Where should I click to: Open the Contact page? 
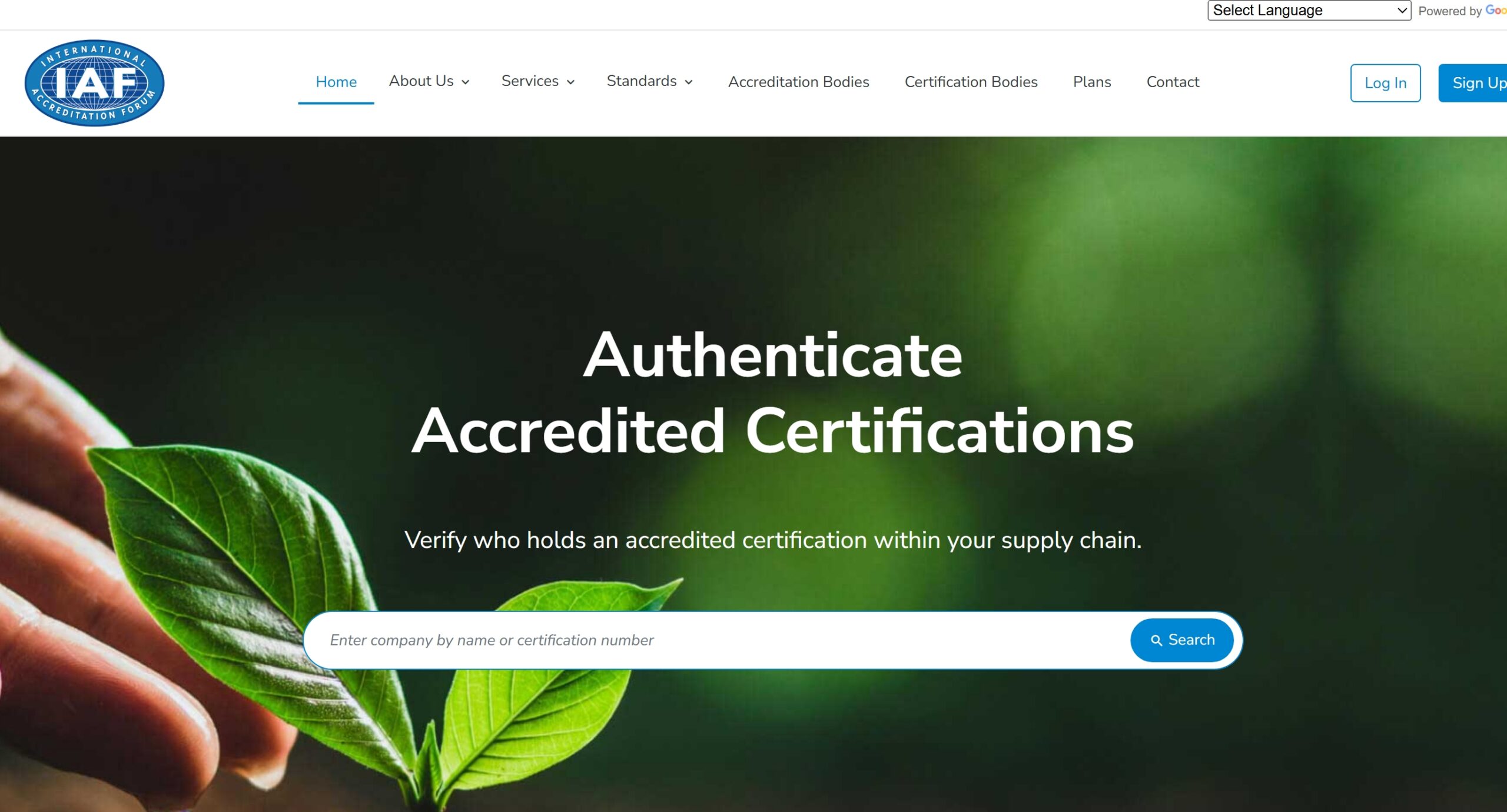[x=1173, y=82]
